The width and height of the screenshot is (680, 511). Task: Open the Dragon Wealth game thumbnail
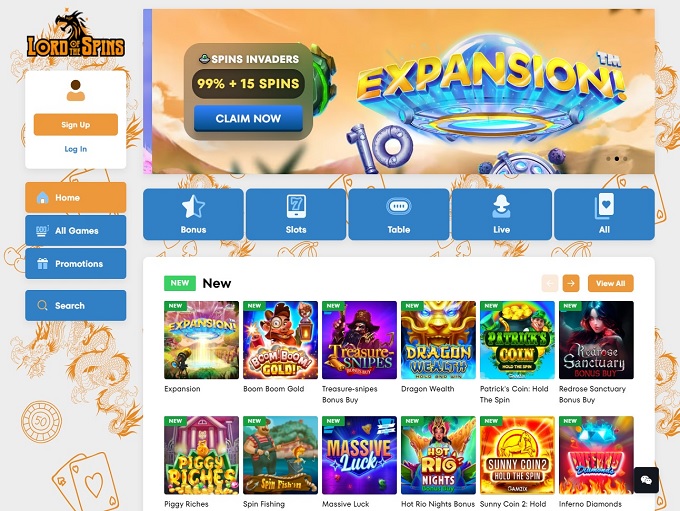pyautogui.click(x=438, y=340)
